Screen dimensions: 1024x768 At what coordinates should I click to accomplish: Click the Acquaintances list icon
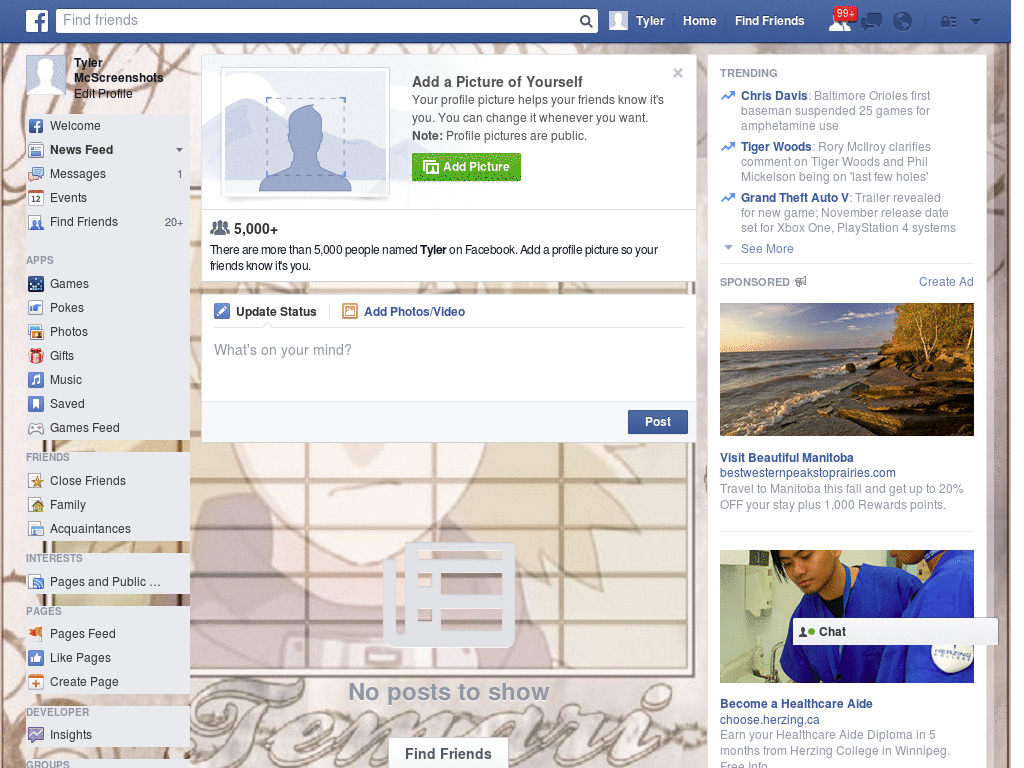pos(36,529)
